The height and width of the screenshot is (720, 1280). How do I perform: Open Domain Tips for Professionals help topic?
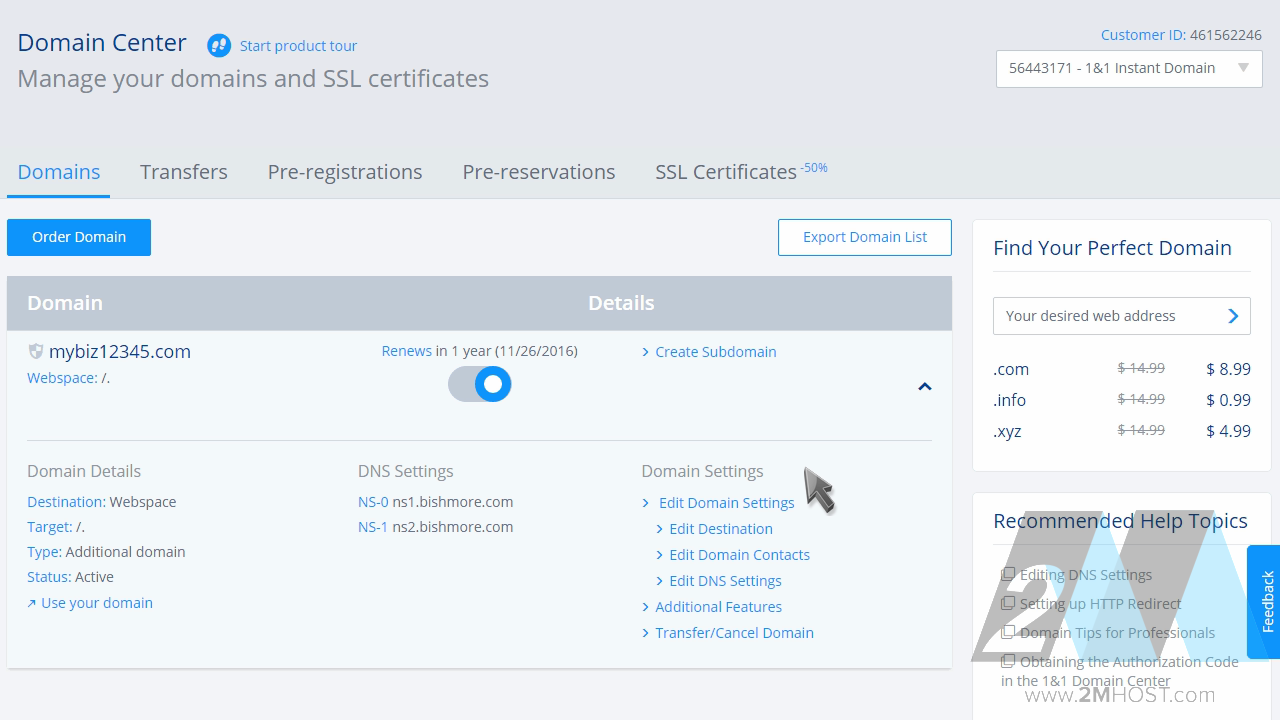(1117, 633)
